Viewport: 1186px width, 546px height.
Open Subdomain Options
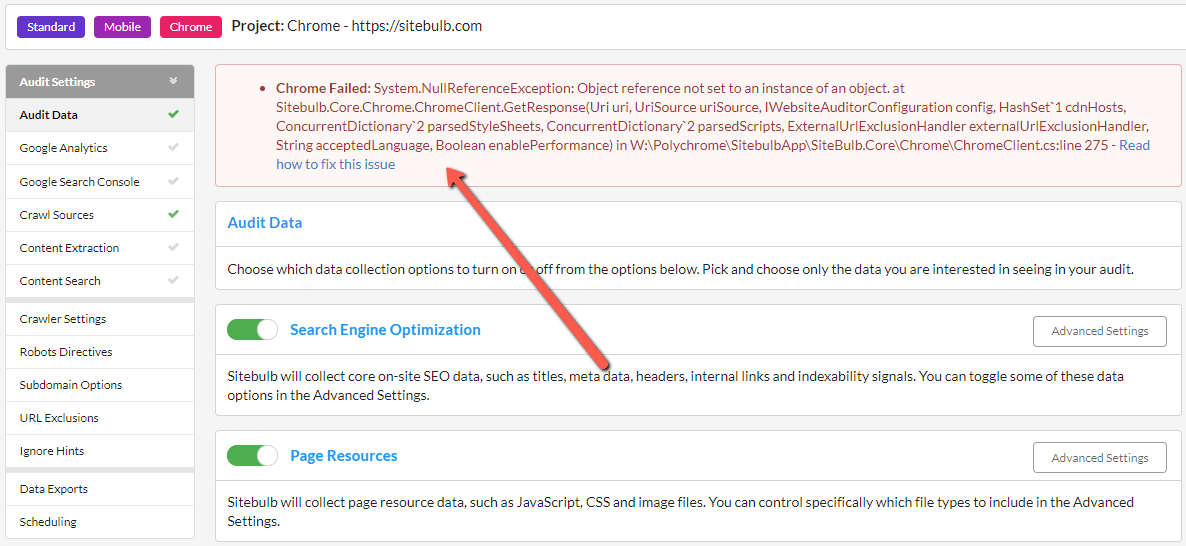point(99,385)
